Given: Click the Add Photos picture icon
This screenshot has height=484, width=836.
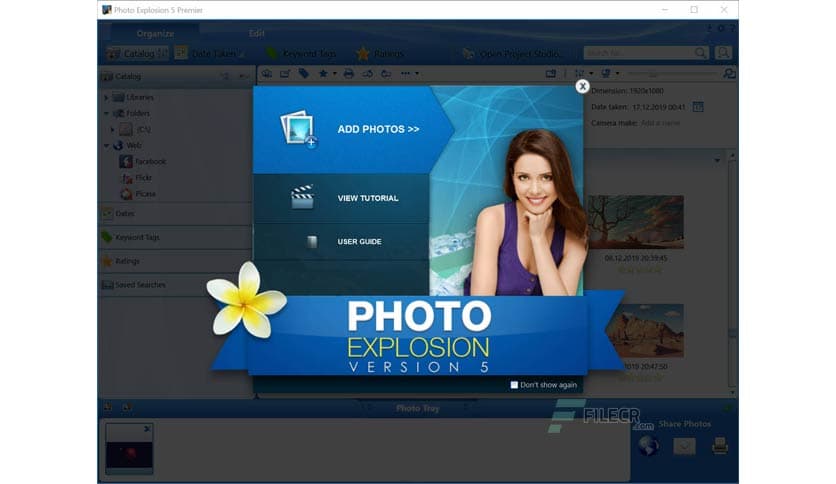Looking at the screenshot, I should [299, 128].
